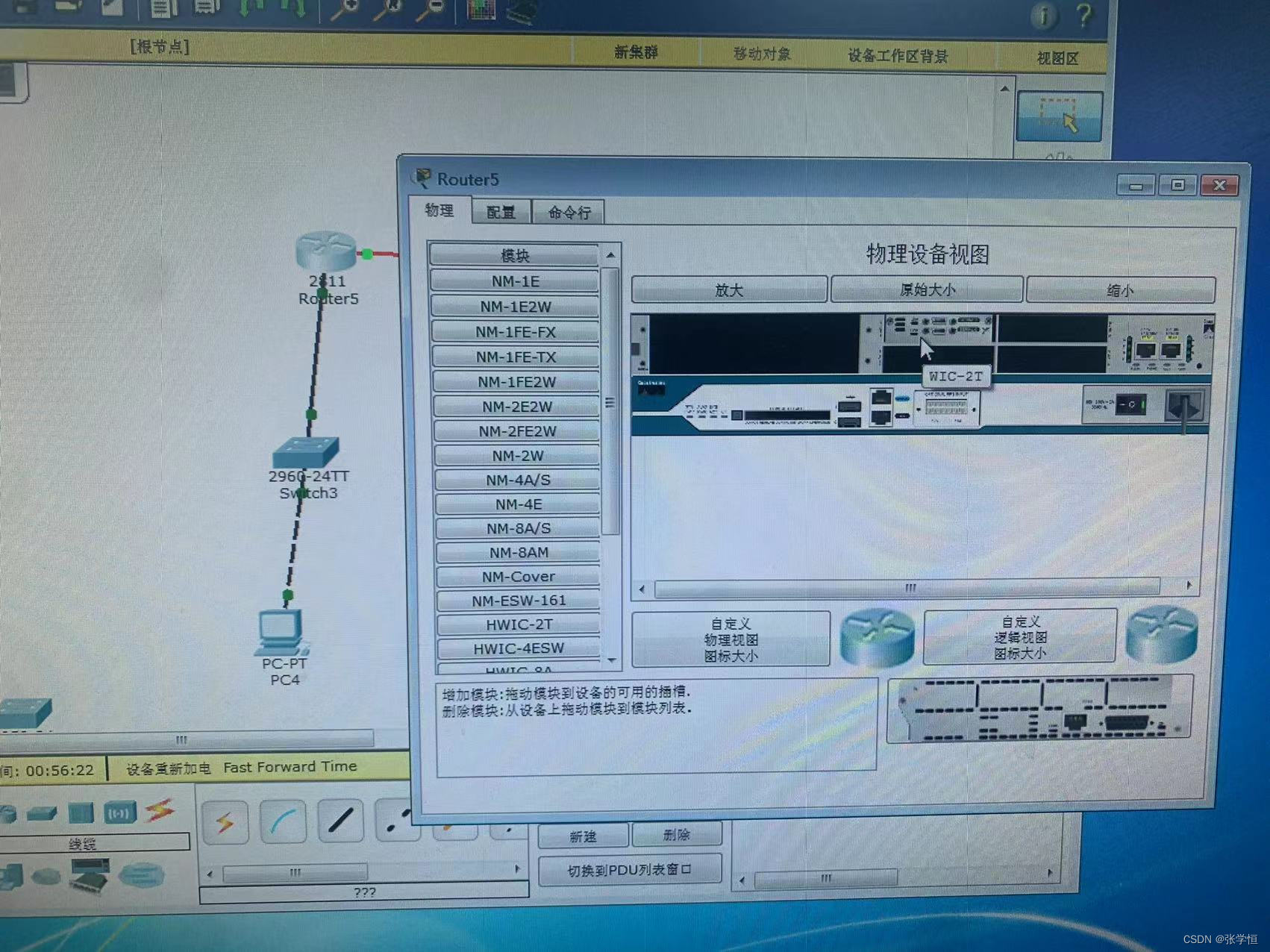
Task: Pick the copper straight-through black cable
Action: 340,821
